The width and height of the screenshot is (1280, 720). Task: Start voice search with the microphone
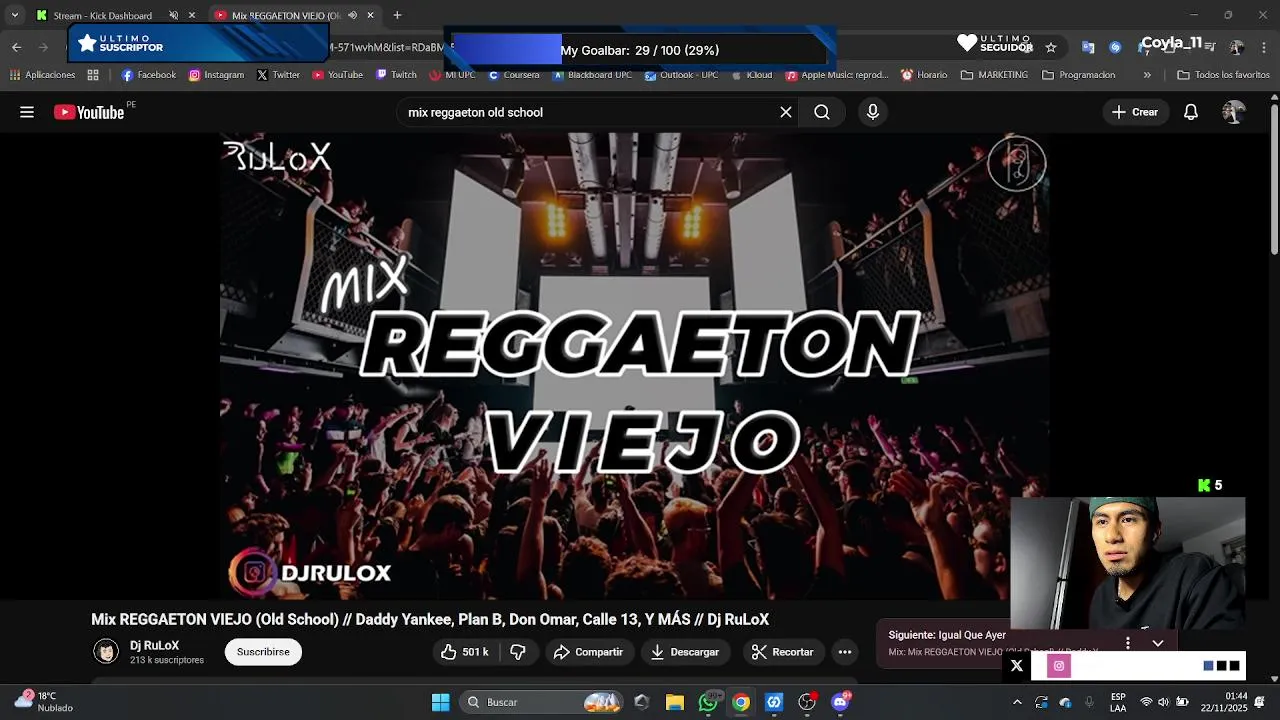click(x=873, y=112)
